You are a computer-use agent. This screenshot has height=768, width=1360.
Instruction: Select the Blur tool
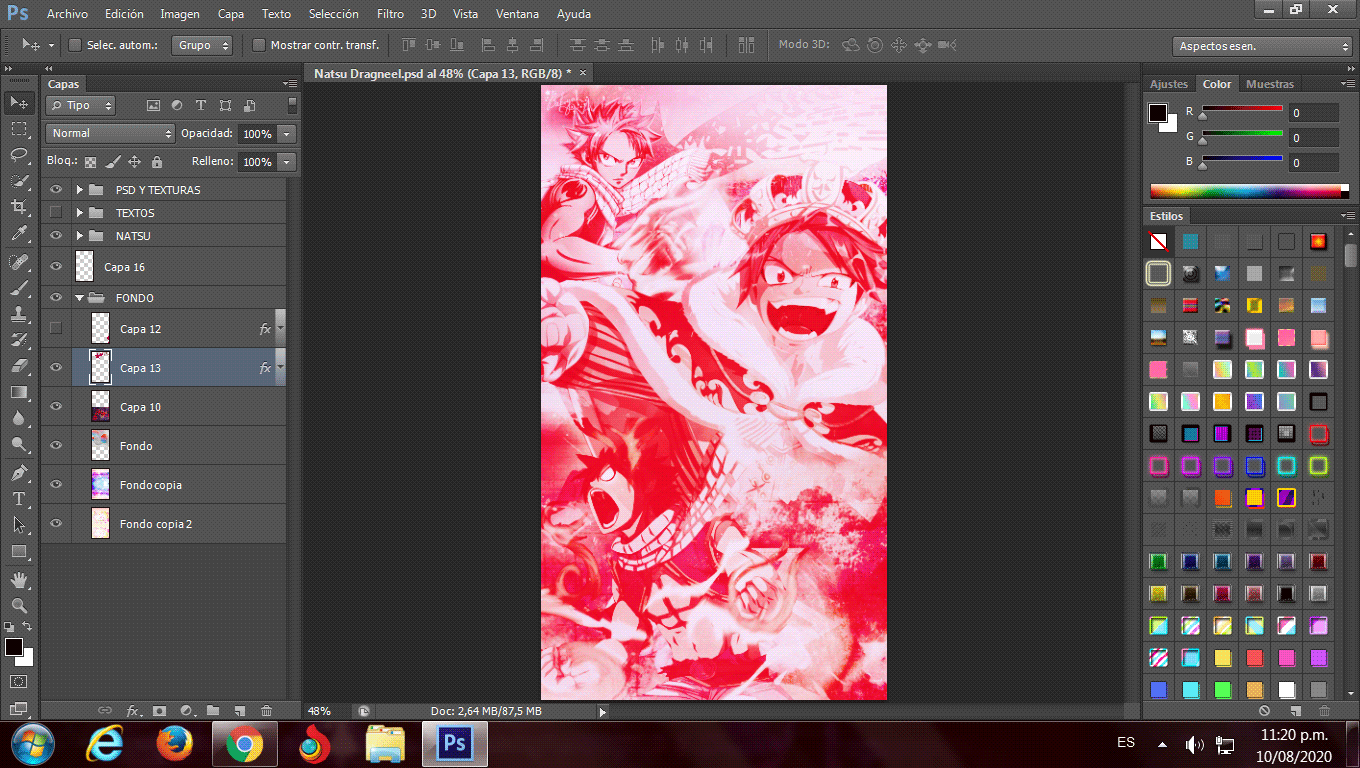18,418
